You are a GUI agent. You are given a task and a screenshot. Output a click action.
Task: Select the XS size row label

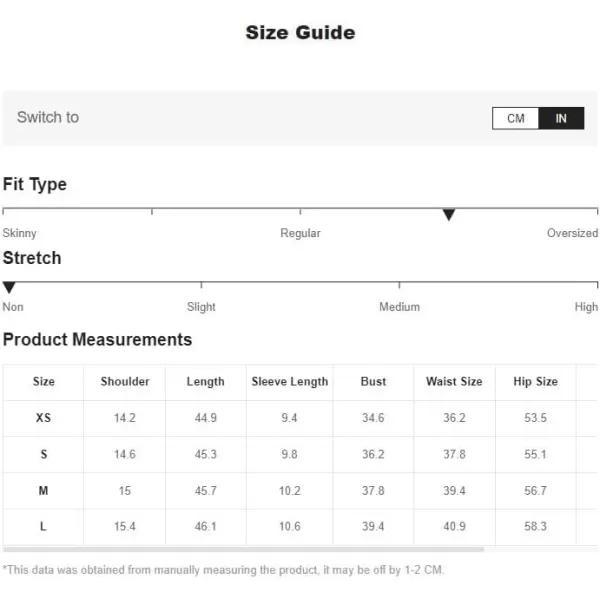43,417
